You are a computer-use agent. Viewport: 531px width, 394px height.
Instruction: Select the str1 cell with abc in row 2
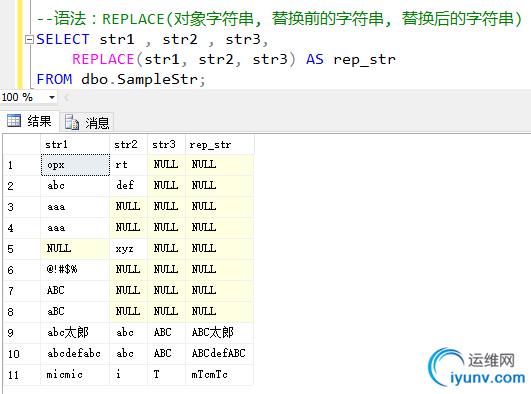click(x=75, y=186)
